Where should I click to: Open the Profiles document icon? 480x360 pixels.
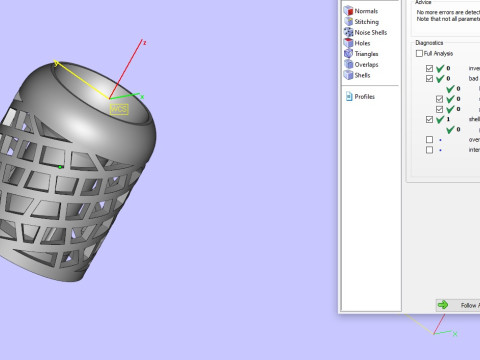[x=349, y=96]
